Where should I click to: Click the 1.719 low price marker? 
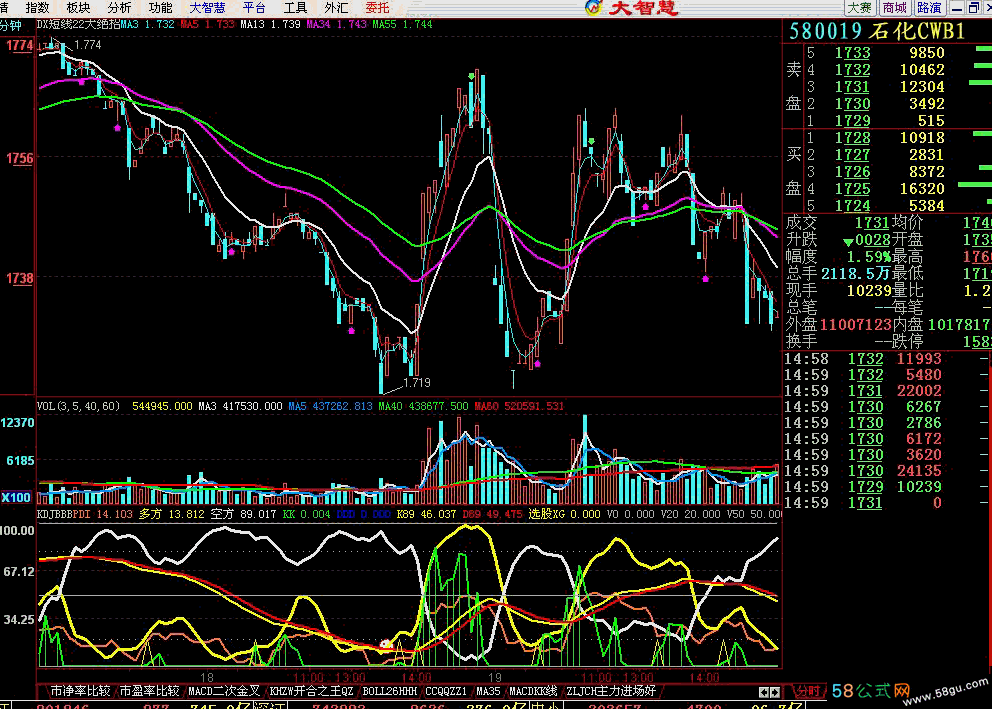tap(416, 383)
